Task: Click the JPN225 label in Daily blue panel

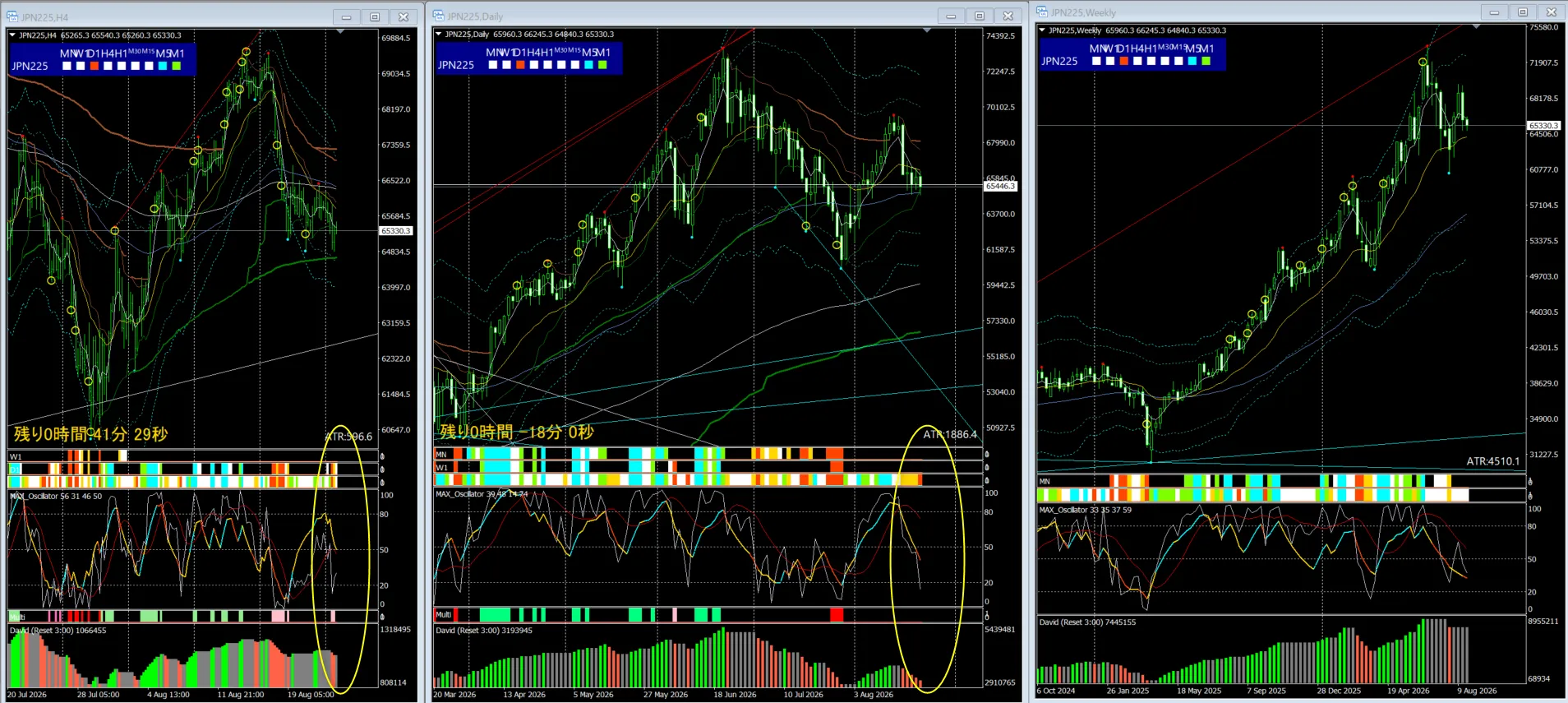Action: tap(456, 66)
